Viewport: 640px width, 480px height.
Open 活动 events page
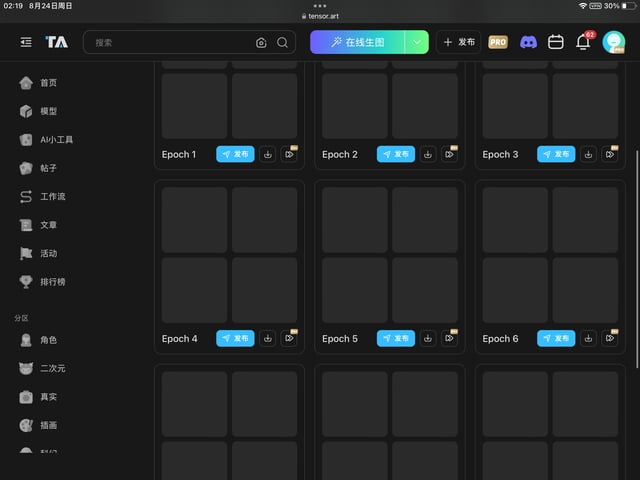point(39,253)
